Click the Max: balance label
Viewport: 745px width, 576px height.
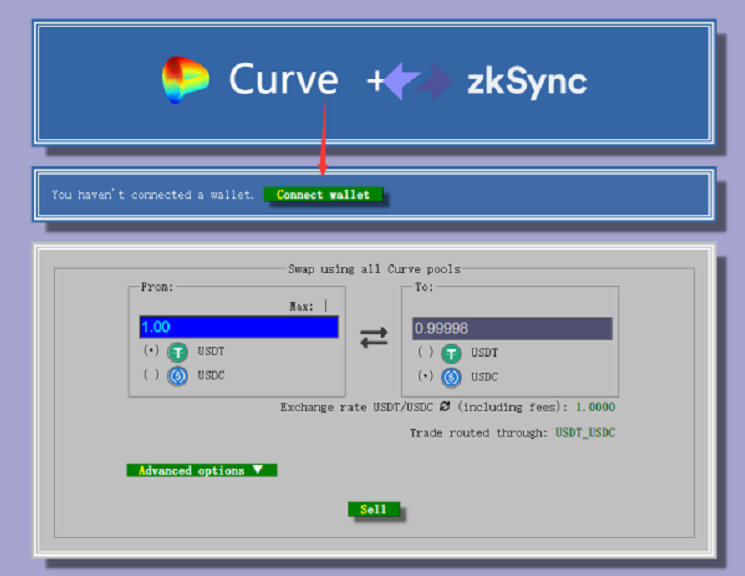click(302, 307)
